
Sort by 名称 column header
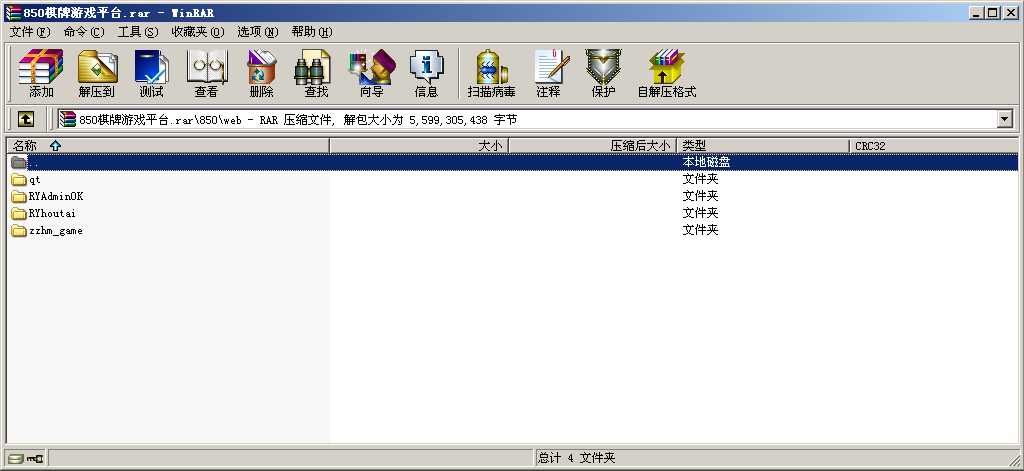coord(168,146)
